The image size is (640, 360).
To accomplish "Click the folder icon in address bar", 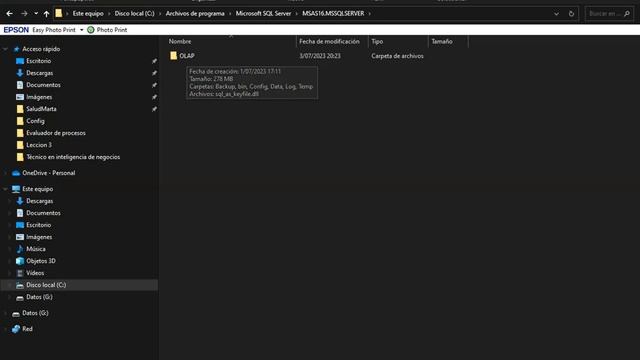I will (x=59, y=13).
